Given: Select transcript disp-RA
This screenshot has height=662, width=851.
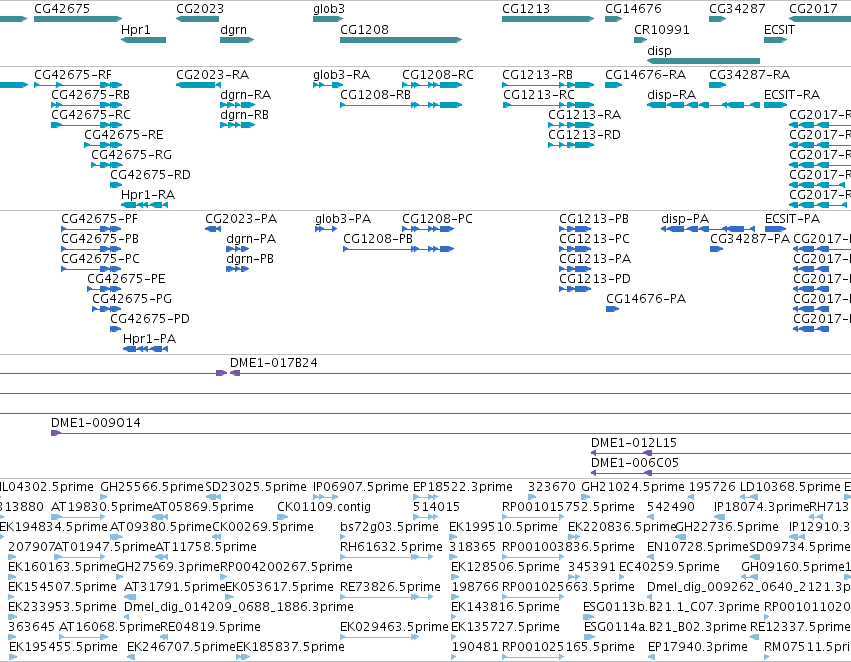Looking at the screenshot, I should pyautogui.click(x=703, y=105).
